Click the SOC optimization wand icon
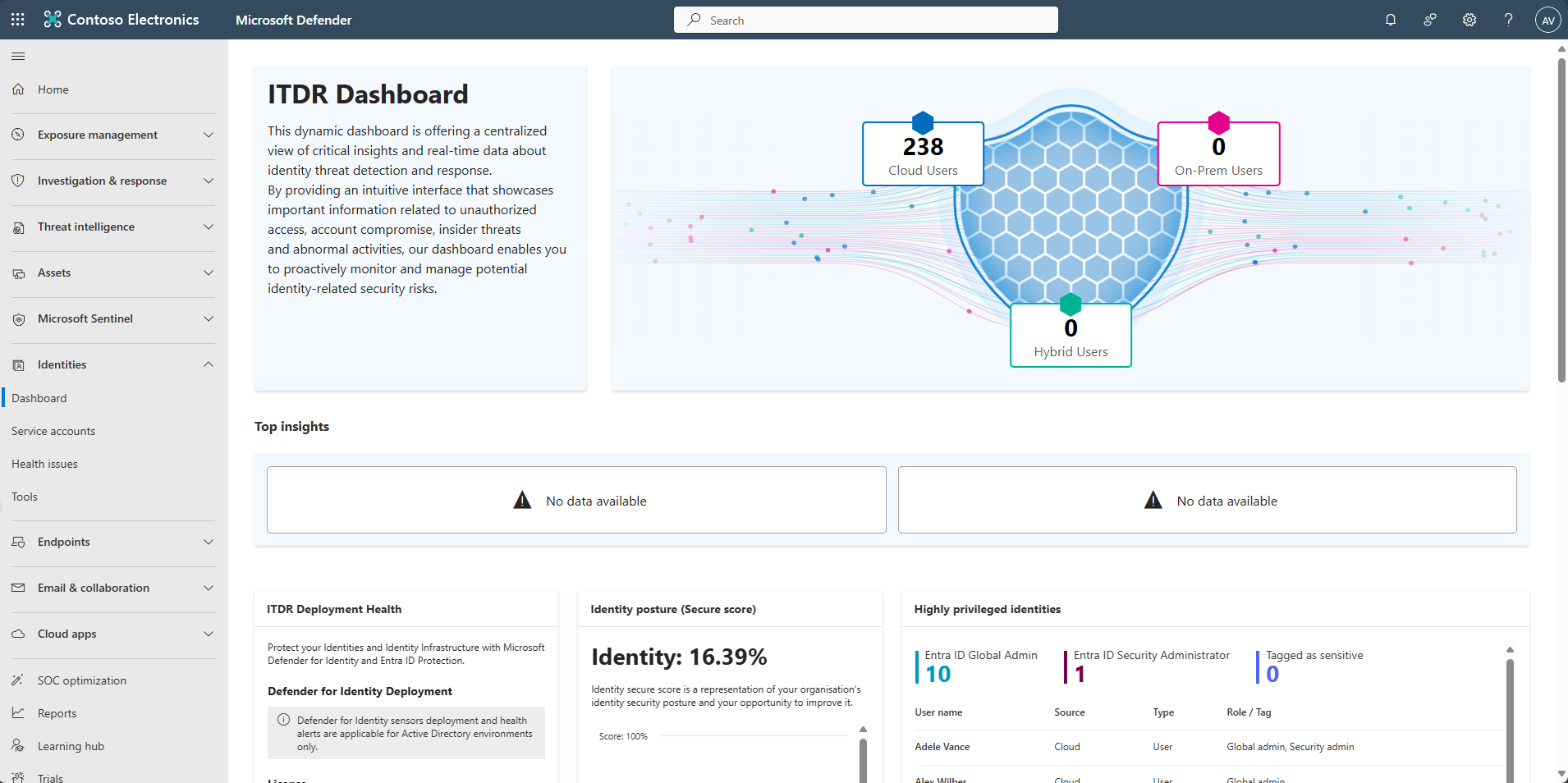 coord(18,680)
